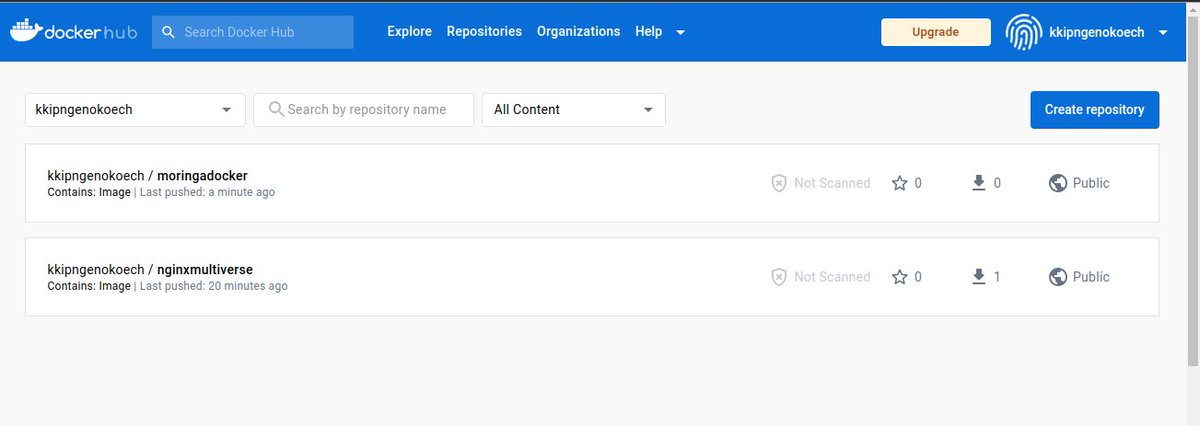The image size is (1200, 426).
Task: Click 'Last pushed: 20 minutes ago' text
Action: point(213,286)
